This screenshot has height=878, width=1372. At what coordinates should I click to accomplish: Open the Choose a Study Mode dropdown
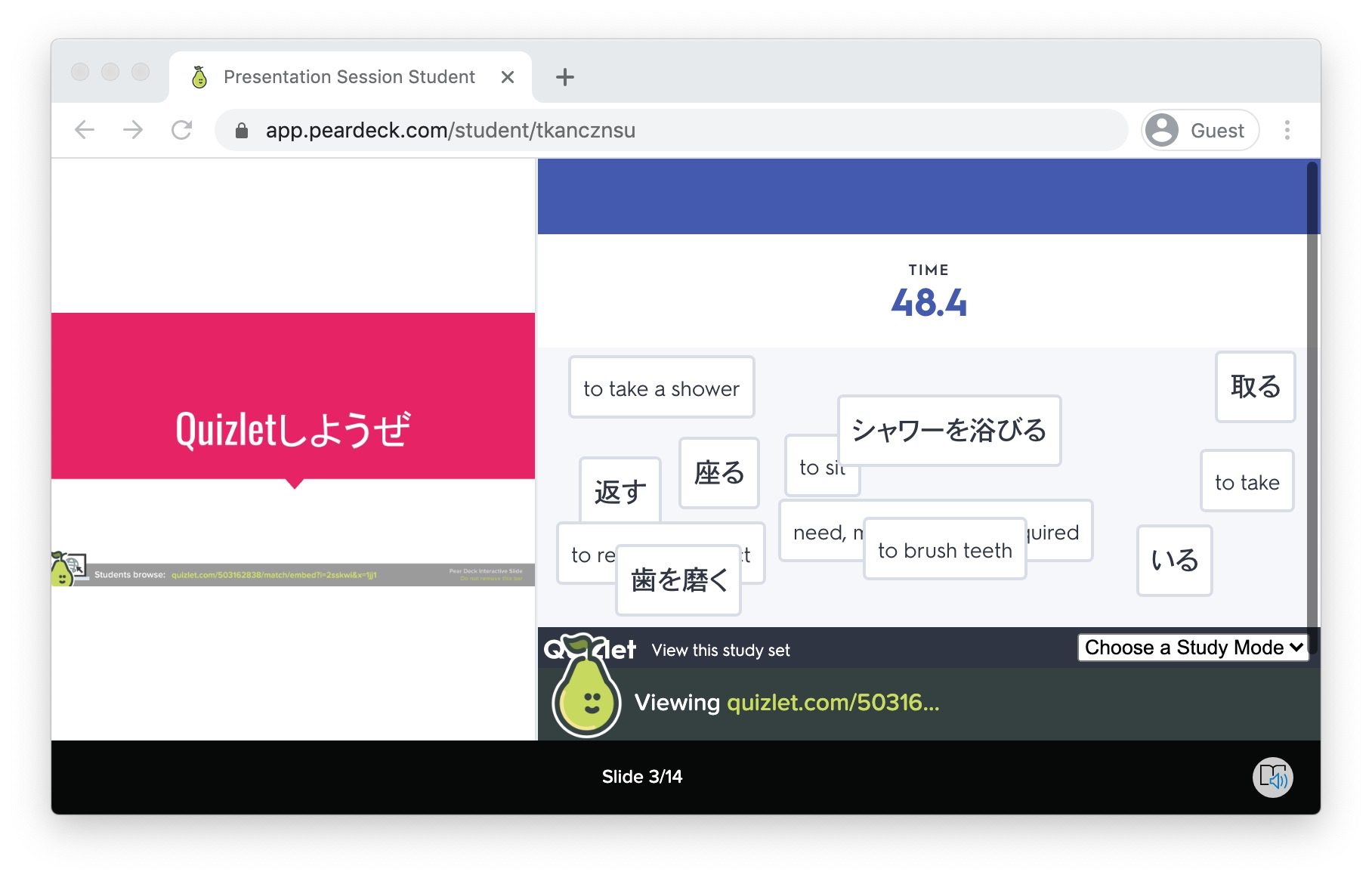coord(1193,648)
